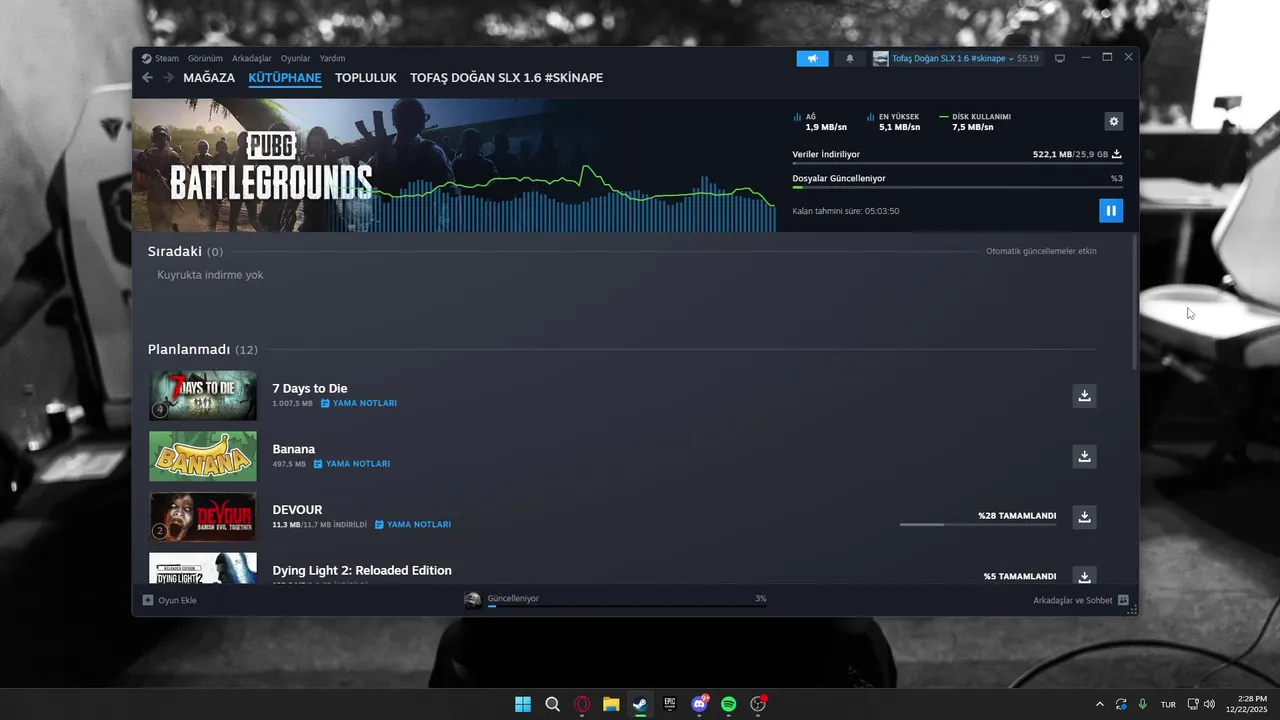Open the account name dropdown
This screenshot has height=720, width=1280.
pos(952,58)
